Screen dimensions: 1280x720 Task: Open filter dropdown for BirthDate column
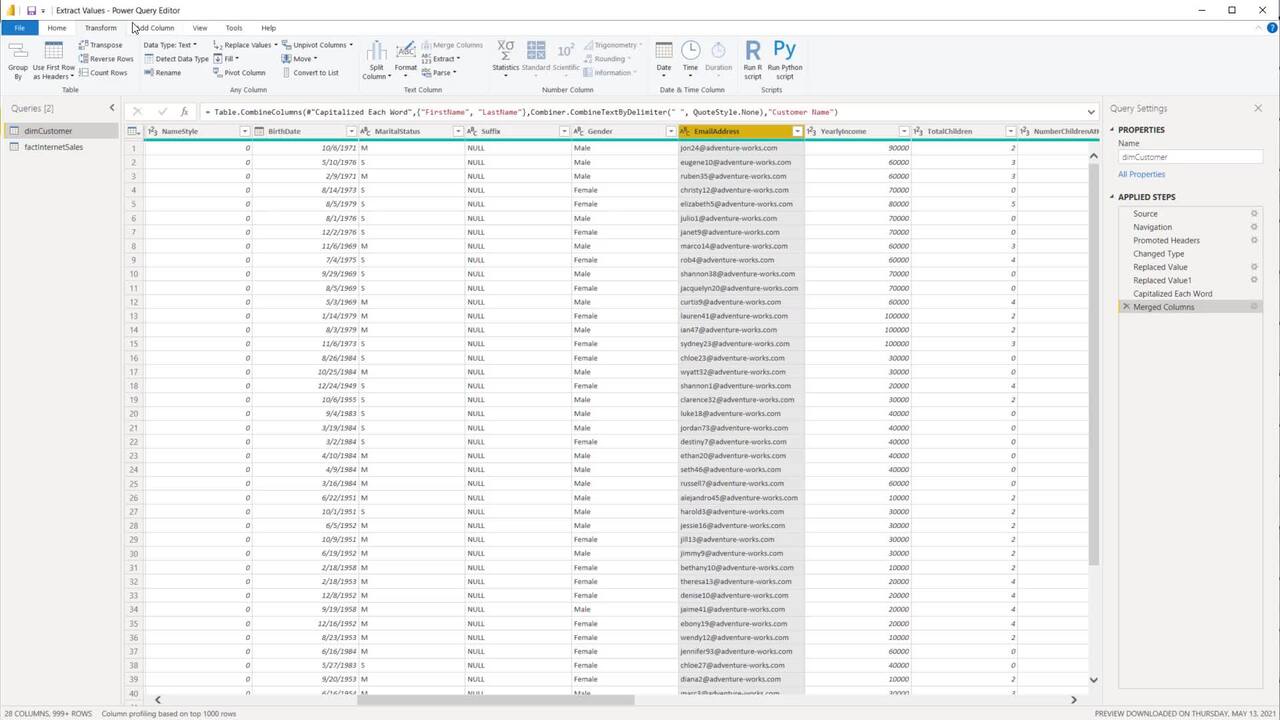coord(351,131)
